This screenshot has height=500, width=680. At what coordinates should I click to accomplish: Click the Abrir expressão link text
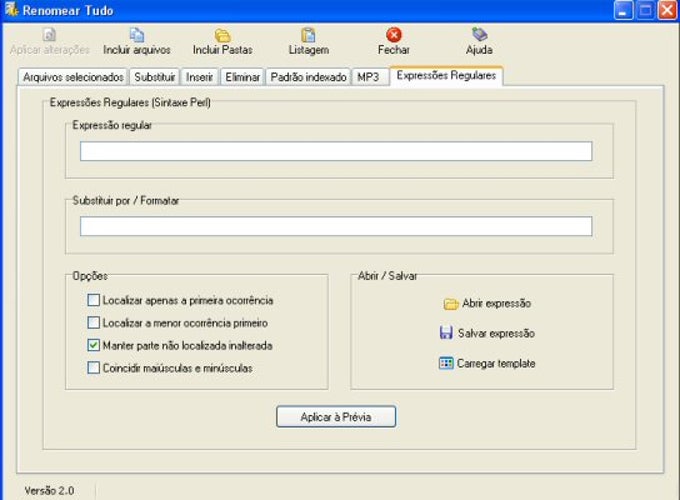(x=497, y=304)
